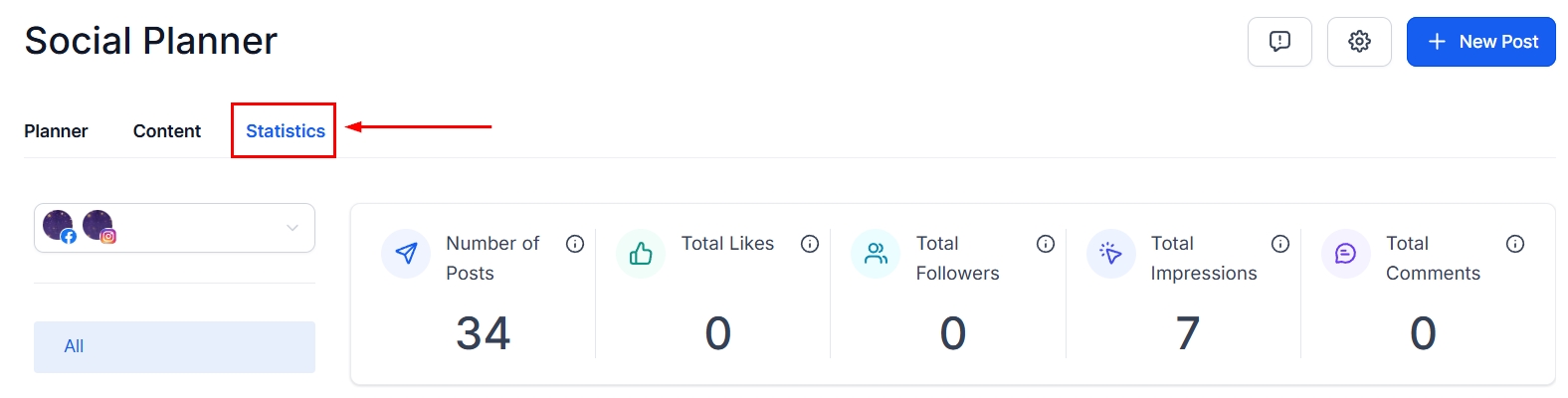Switch to the Planner tab
1568x398 pixels.
click(x=56, y=131)
